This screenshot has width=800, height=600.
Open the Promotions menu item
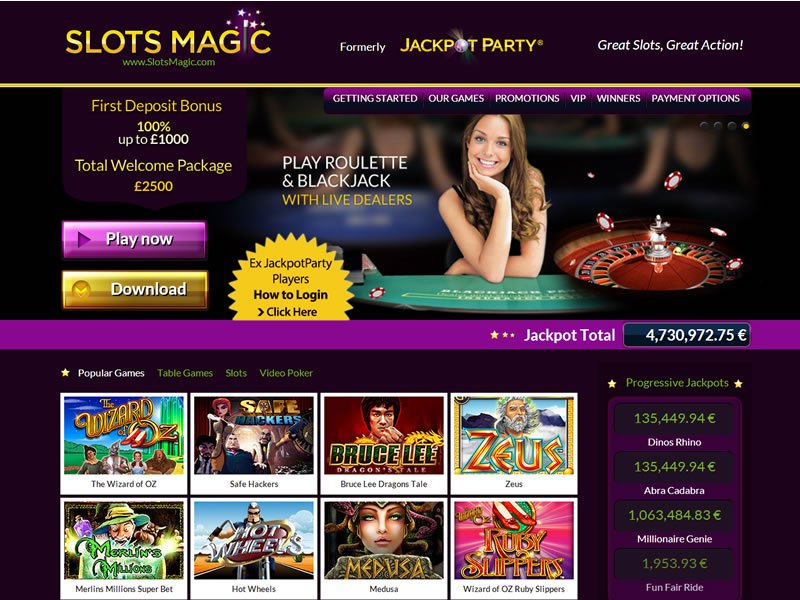pyautogui.click(x=527, y=98)
